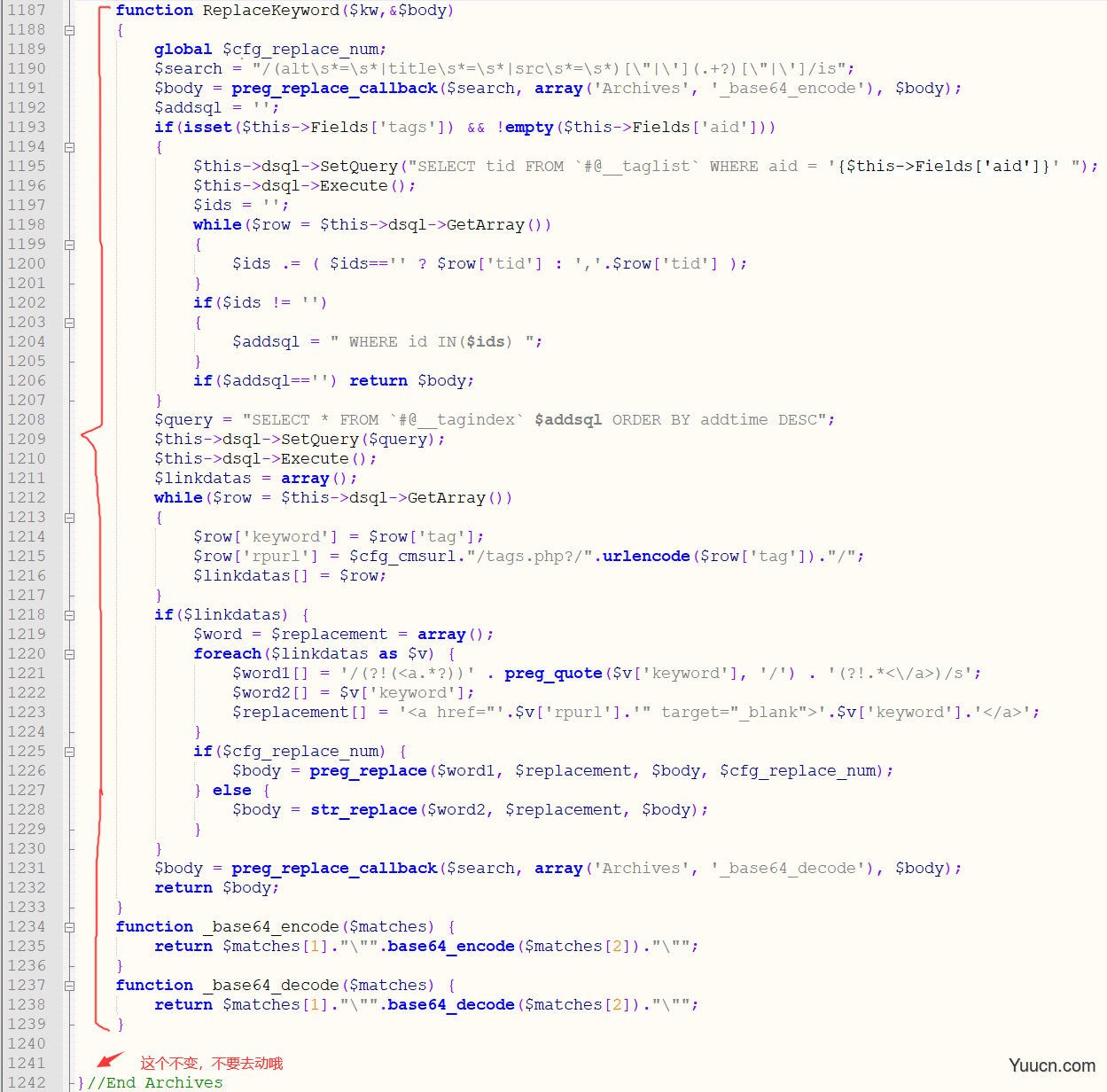Collapse the if($cfg_replace_num) fold at line 1225
Screen dimensions: 1107x1092
[x=69, y=752]
